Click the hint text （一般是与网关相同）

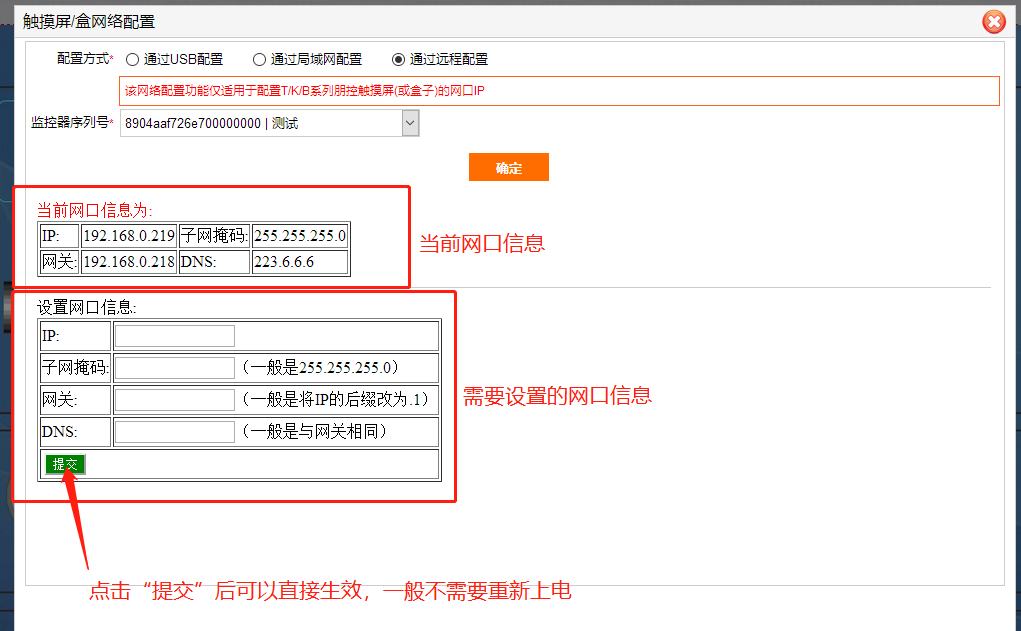[313, 432]
